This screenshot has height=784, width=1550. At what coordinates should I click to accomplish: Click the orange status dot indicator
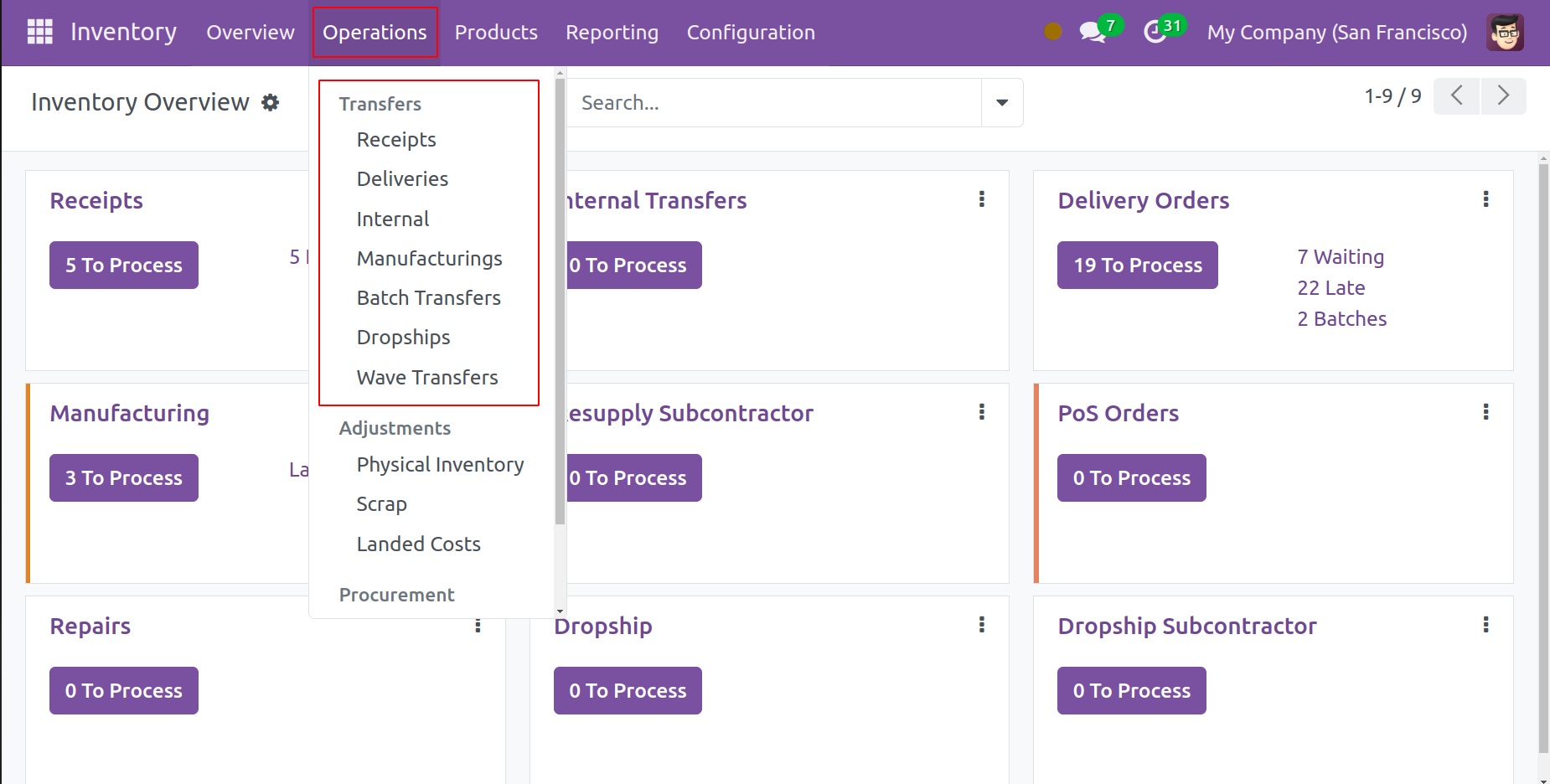point(1053,32)
